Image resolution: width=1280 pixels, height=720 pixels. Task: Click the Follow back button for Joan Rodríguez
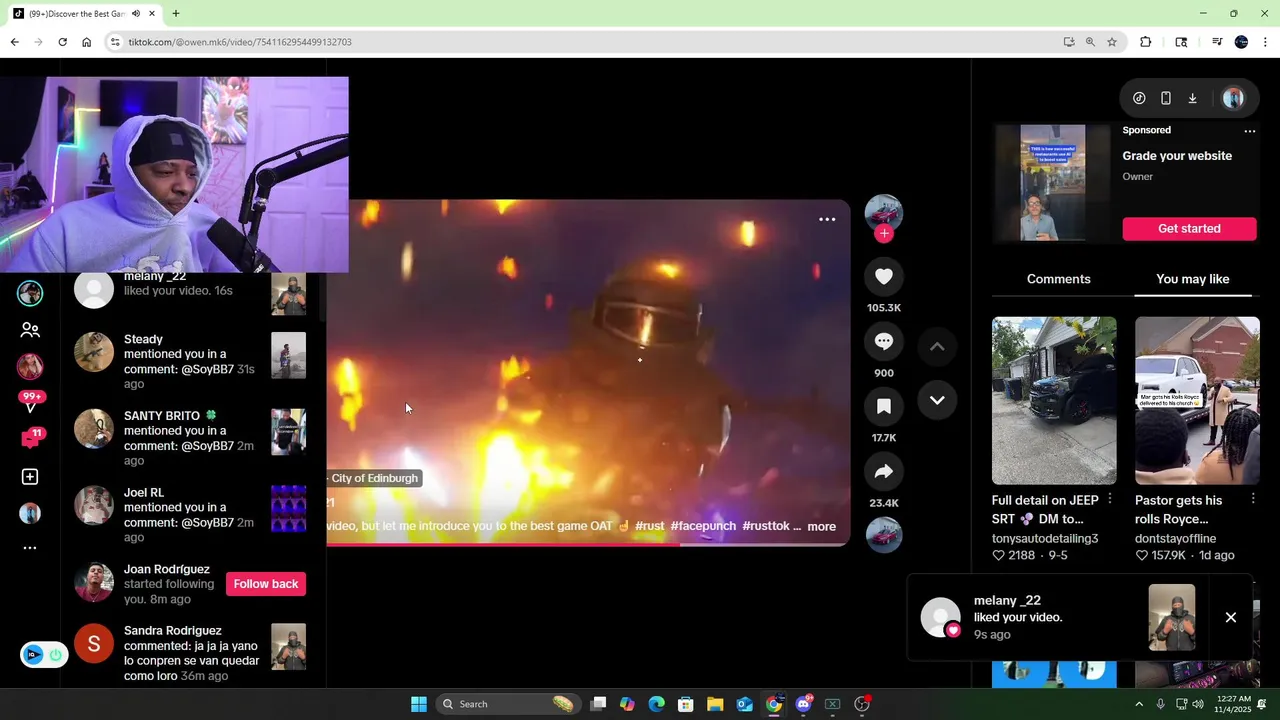click(266, 584)
